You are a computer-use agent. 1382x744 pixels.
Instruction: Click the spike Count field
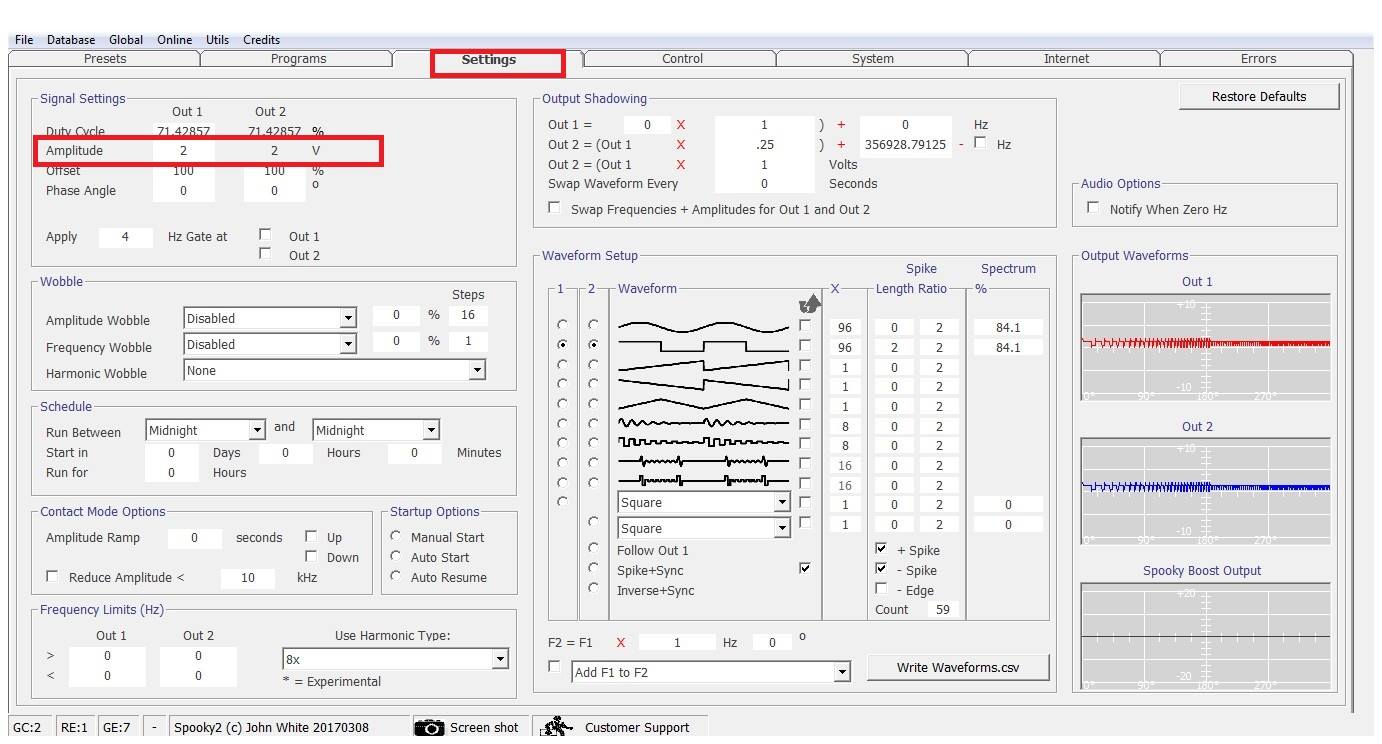942,609
